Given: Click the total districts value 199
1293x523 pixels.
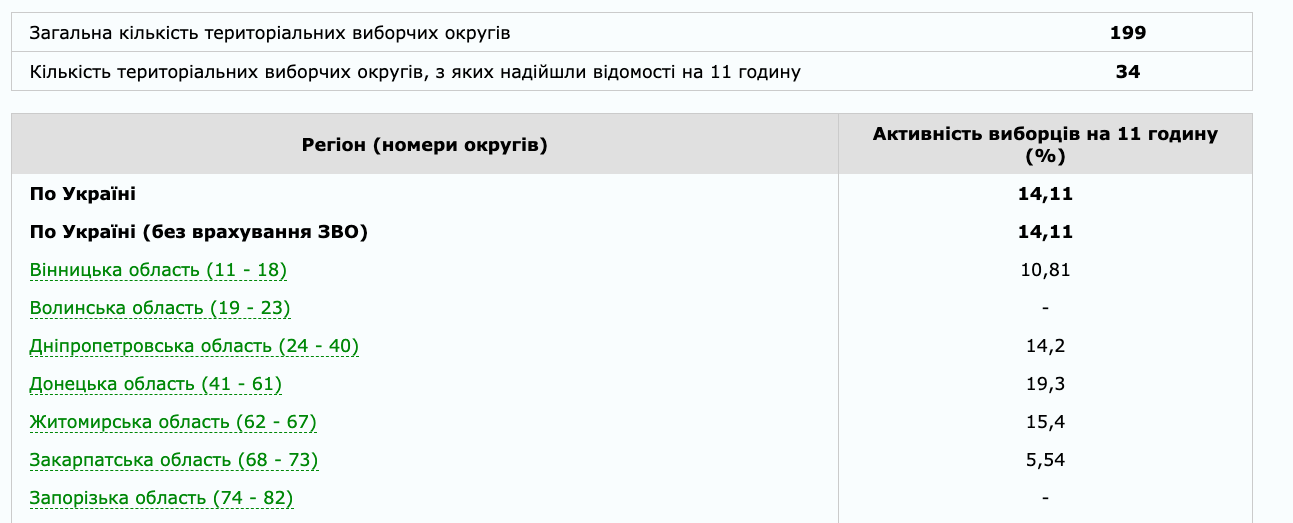Looking at the screenshot, I should (x=1127, y=33).
